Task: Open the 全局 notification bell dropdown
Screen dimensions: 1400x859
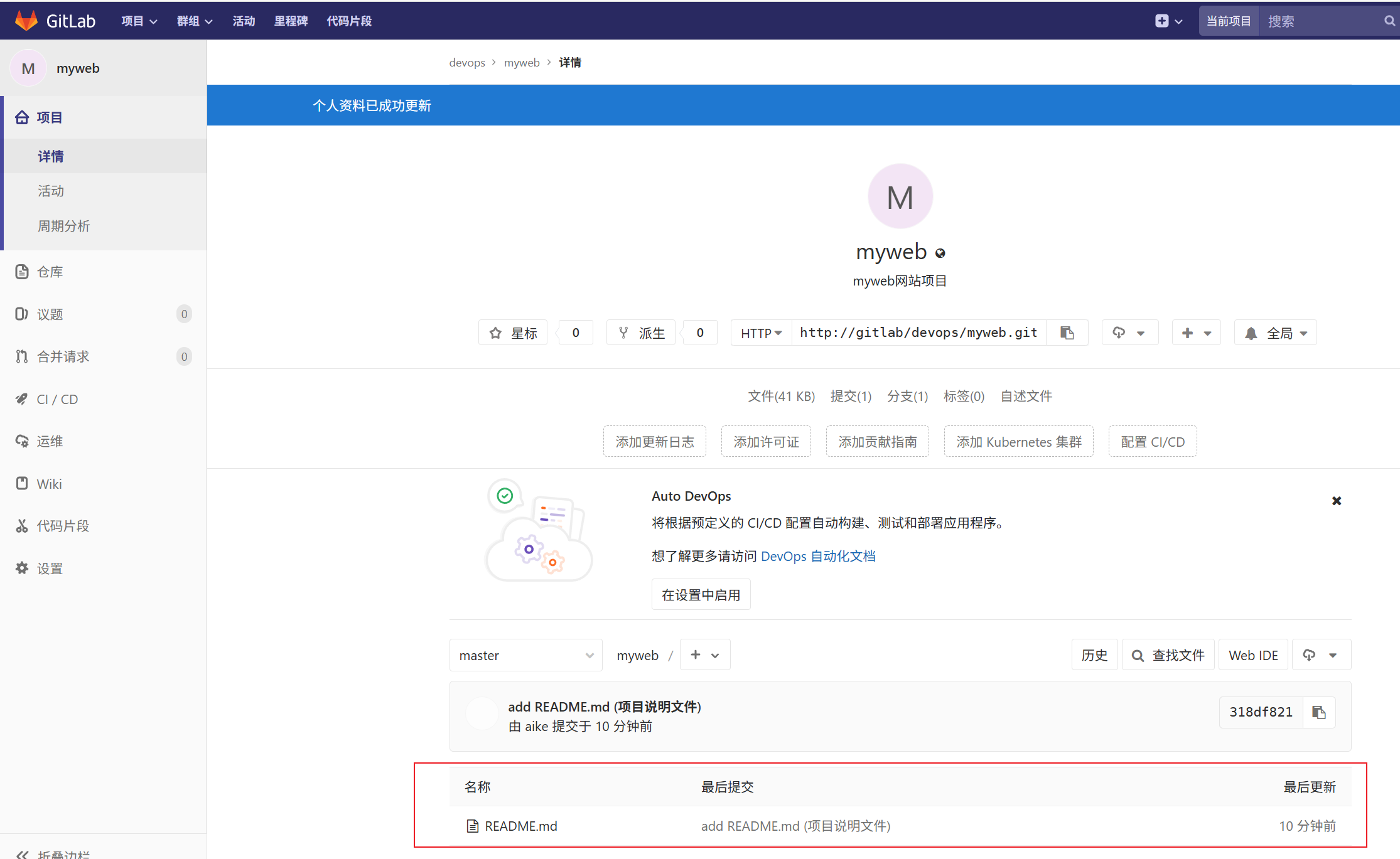Action: 1275,333
